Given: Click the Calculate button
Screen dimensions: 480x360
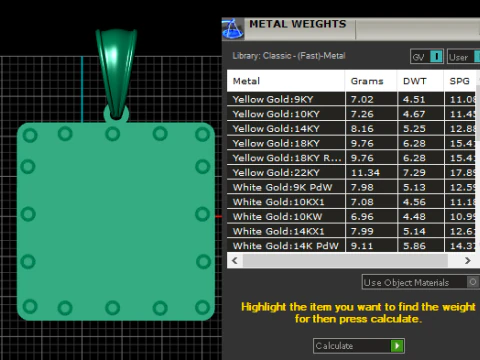Looking at the screenshot, I should point(359,346).
